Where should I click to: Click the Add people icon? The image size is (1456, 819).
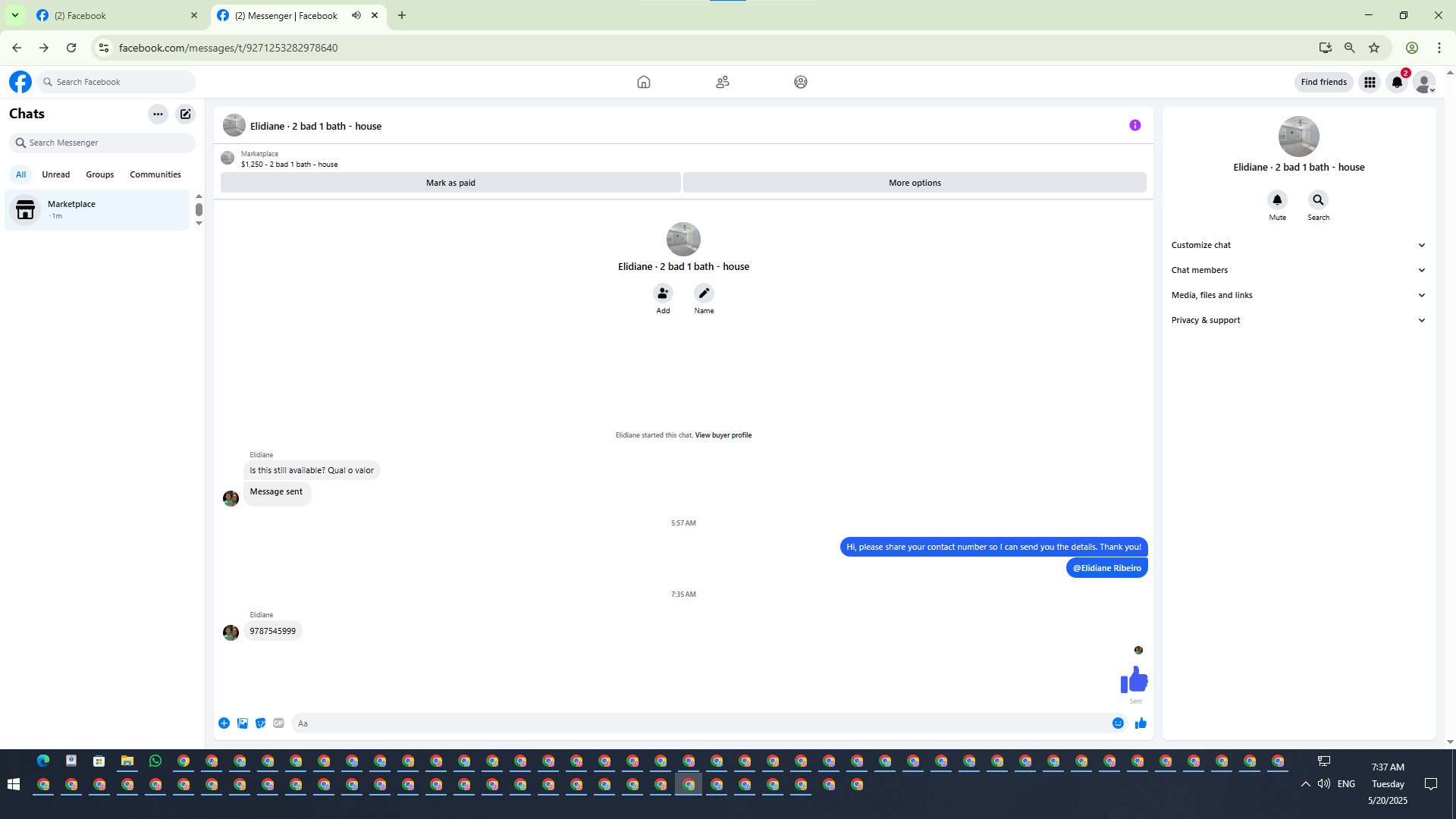tap(663, 293)
